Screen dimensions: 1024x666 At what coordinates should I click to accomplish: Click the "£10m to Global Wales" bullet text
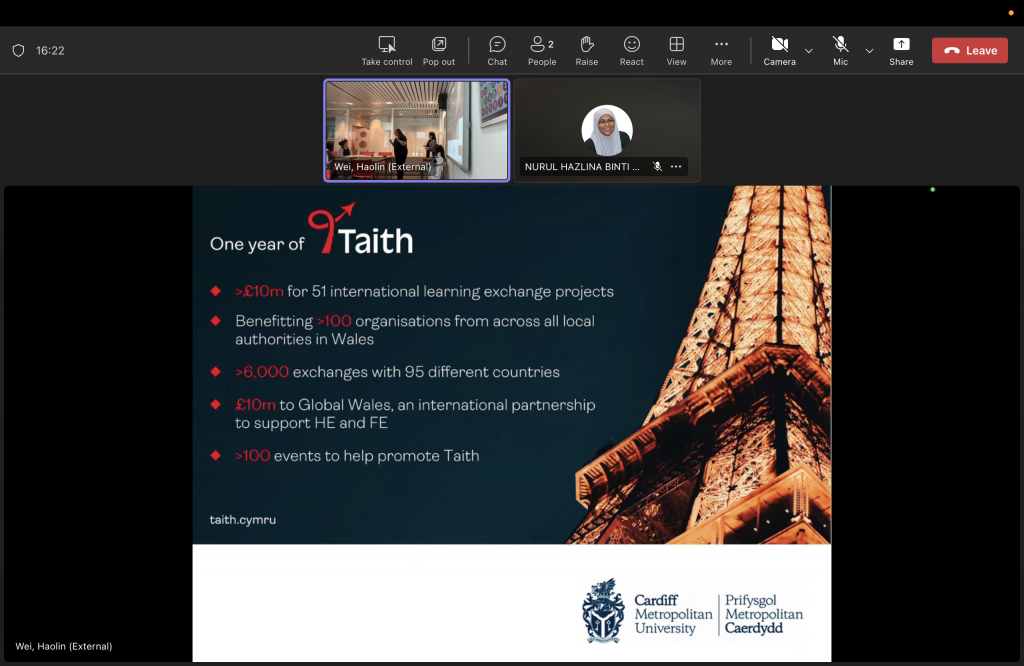[415, 413]
